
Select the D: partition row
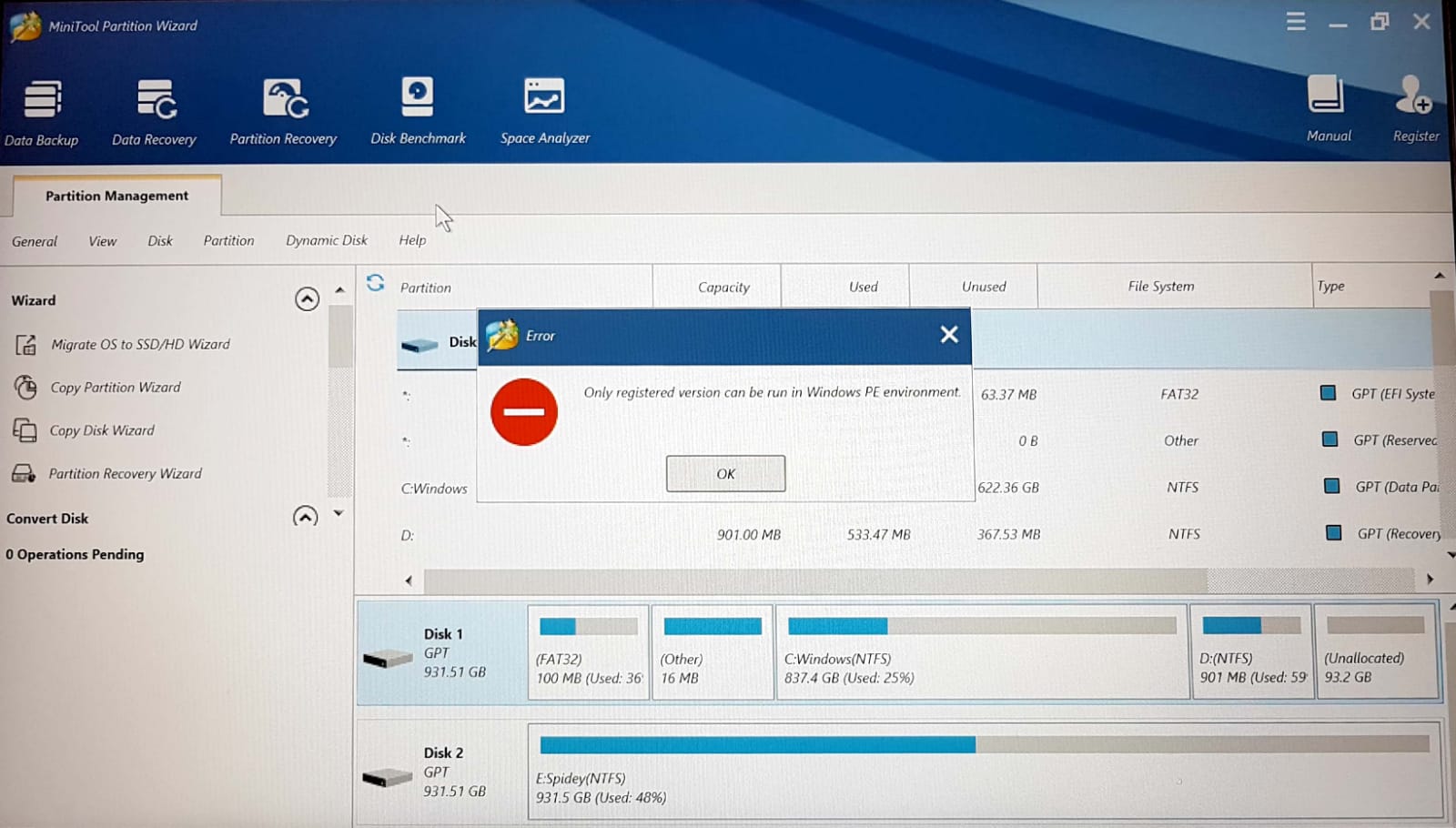(919, 535)
